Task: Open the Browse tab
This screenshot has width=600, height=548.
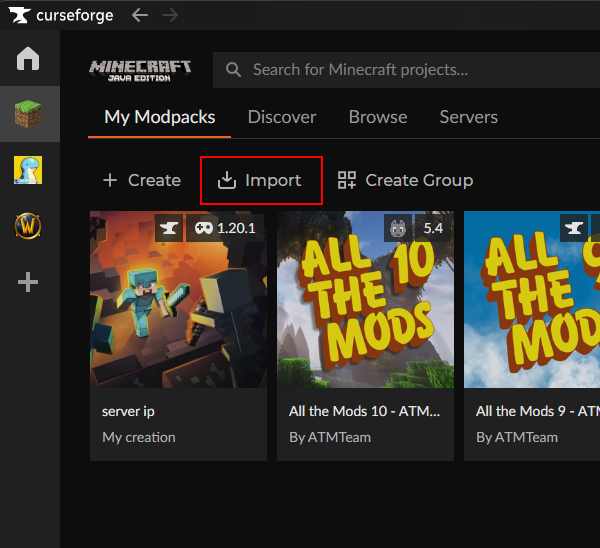Action: 378,117
